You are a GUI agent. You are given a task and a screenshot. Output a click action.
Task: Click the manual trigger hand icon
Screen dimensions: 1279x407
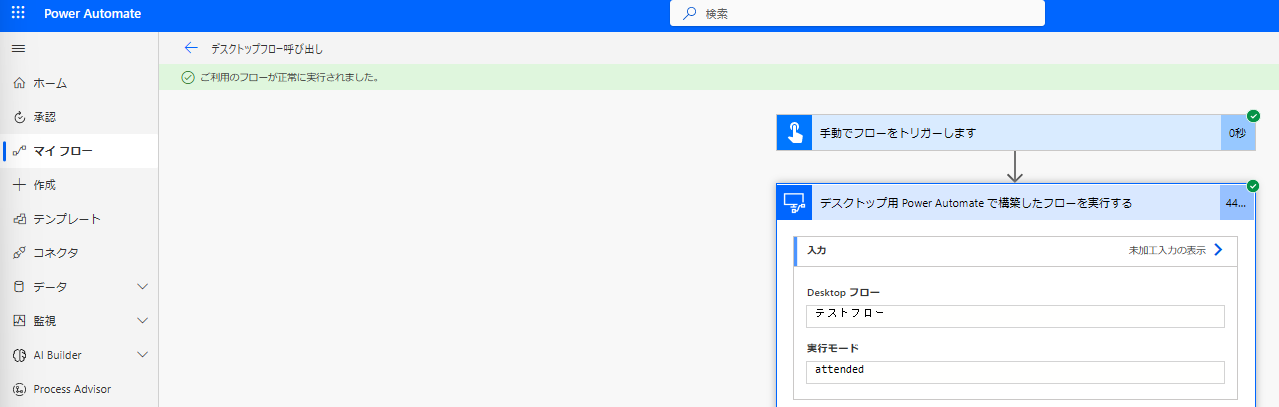[794, 133]
